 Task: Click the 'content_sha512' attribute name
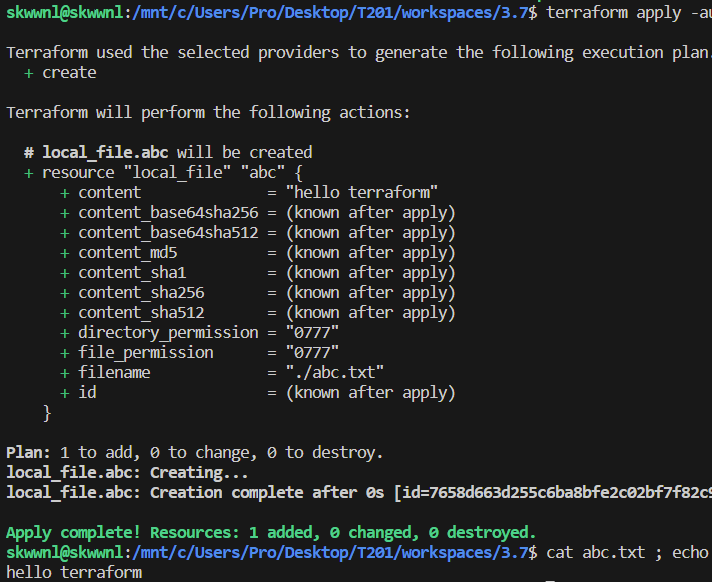(x=141, y=312)
